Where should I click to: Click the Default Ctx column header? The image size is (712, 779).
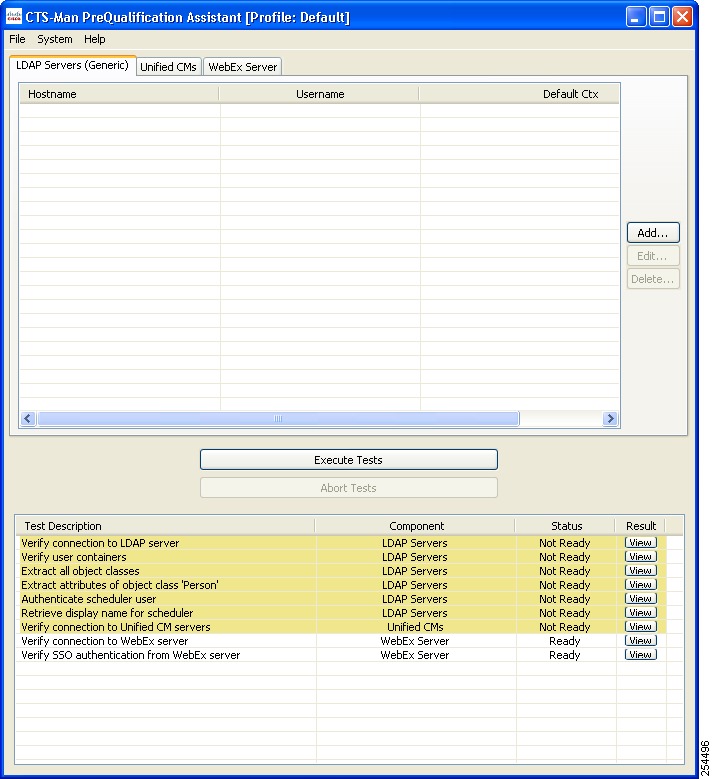(520, 94)
